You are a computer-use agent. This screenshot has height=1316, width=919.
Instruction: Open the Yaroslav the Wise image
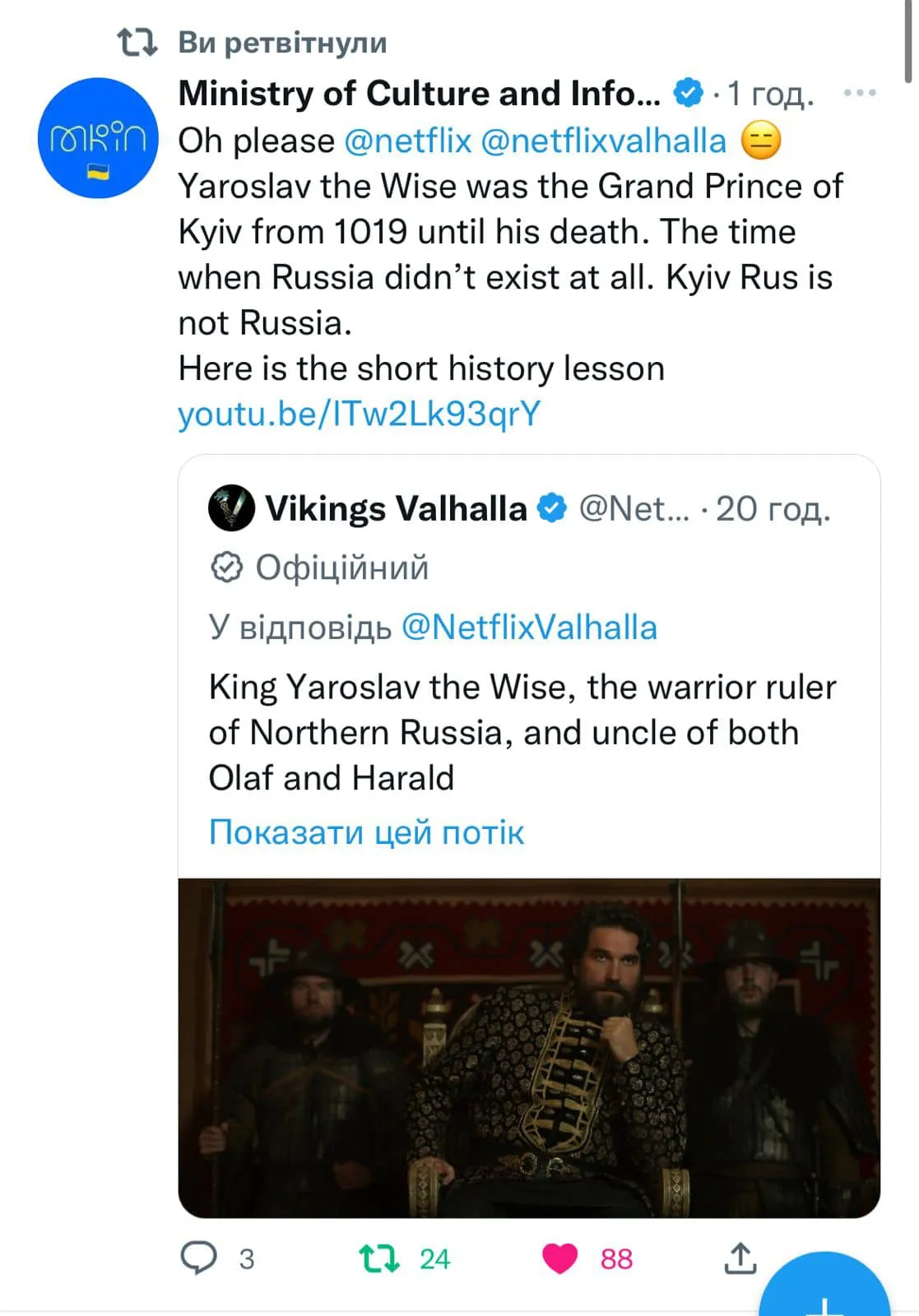tap(529, 1048)
